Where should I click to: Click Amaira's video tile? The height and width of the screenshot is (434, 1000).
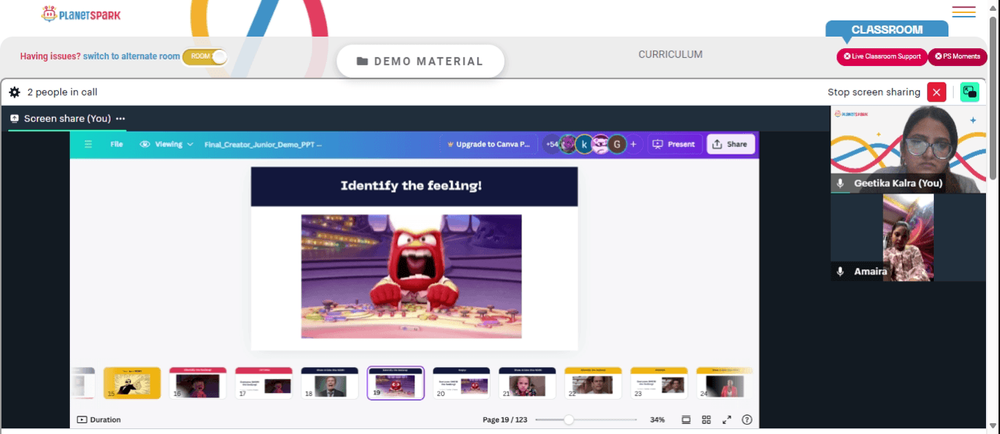(908, 237)
